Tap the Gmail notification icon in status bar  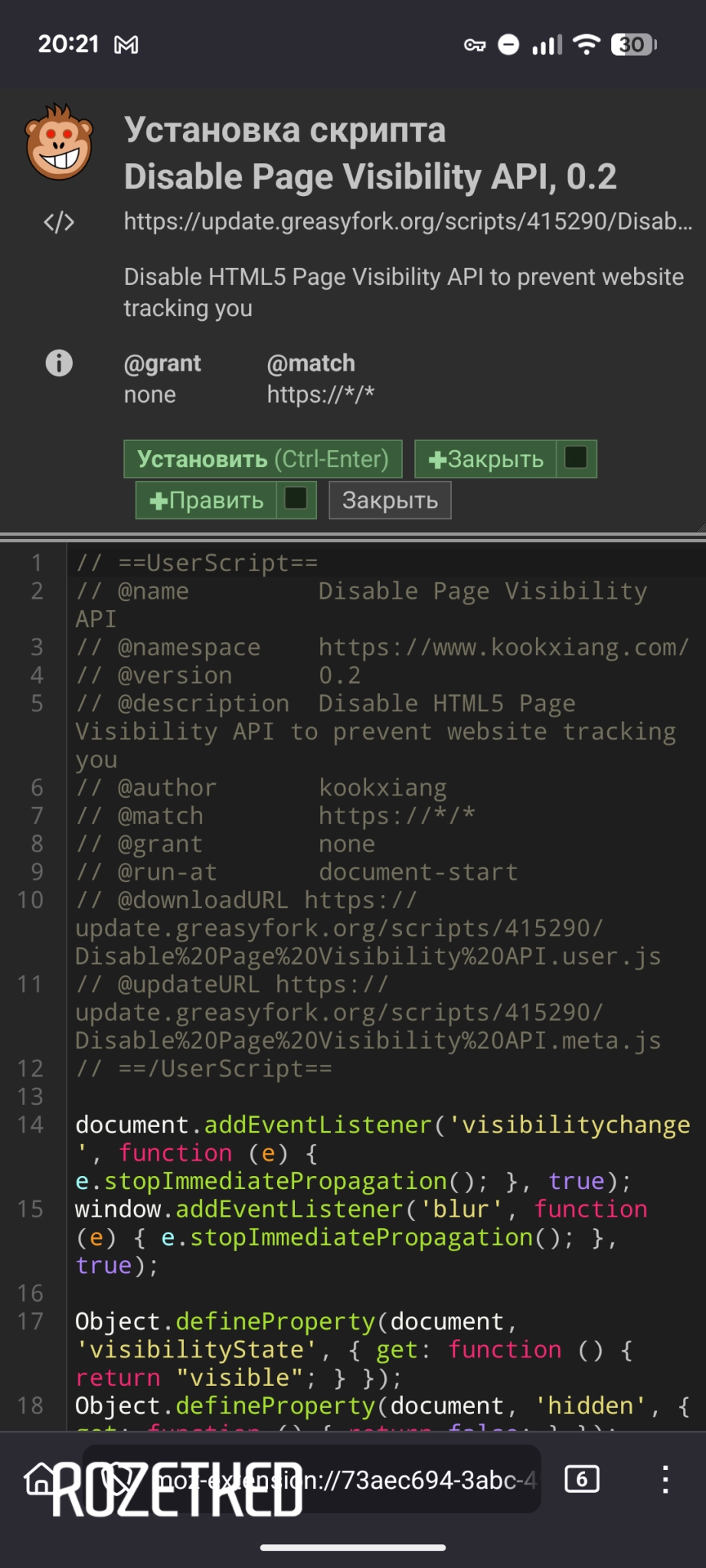[x=126, y=45]
